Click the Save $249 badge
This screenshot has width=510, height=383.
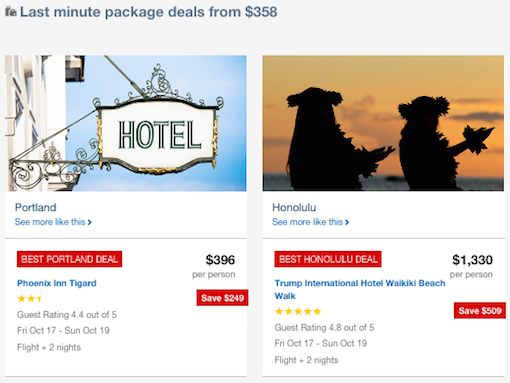(x=222, y=298)
